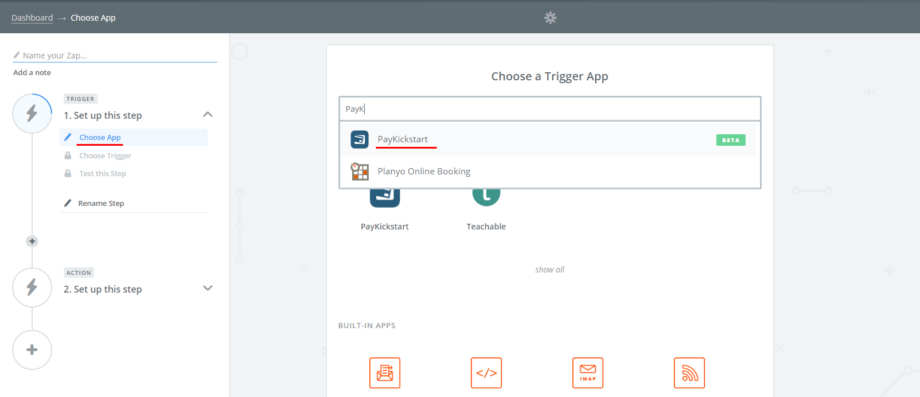Choose the Email built-in app icon
Viewport: 920px width, 397px height.
(x=384, y=372)
